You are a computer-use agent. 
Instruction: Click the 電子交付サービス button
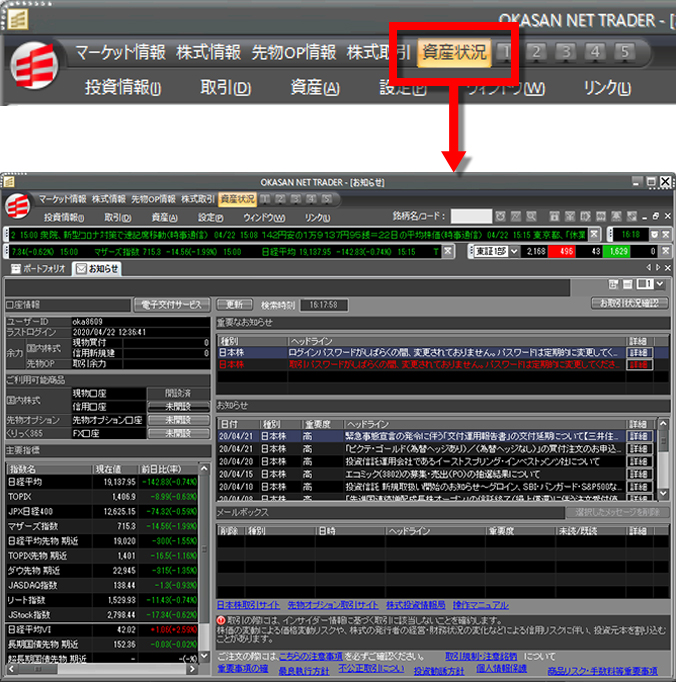(x=171, y=305)
